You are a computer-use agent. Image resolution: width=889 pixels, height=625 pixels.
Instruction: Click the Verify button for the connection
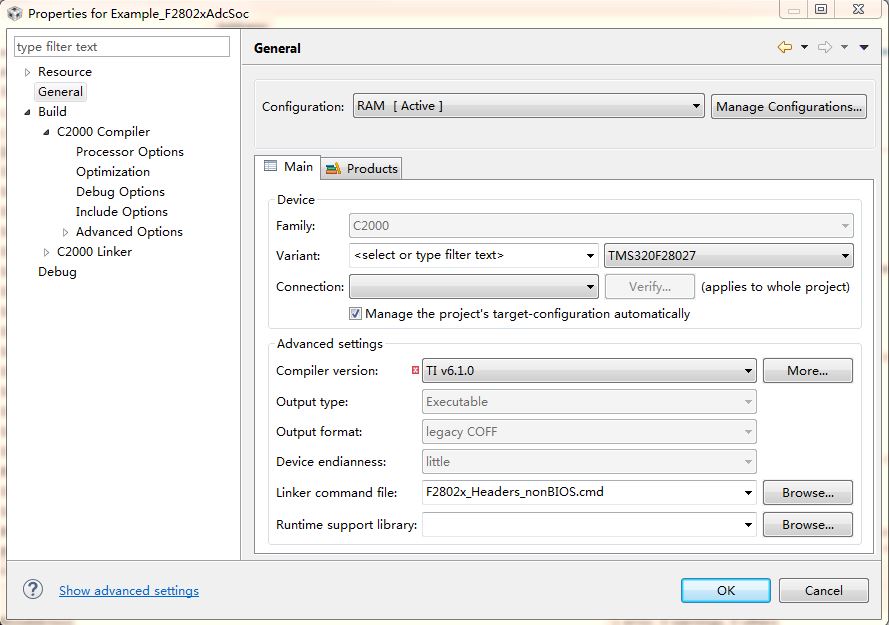pos(649,286)
